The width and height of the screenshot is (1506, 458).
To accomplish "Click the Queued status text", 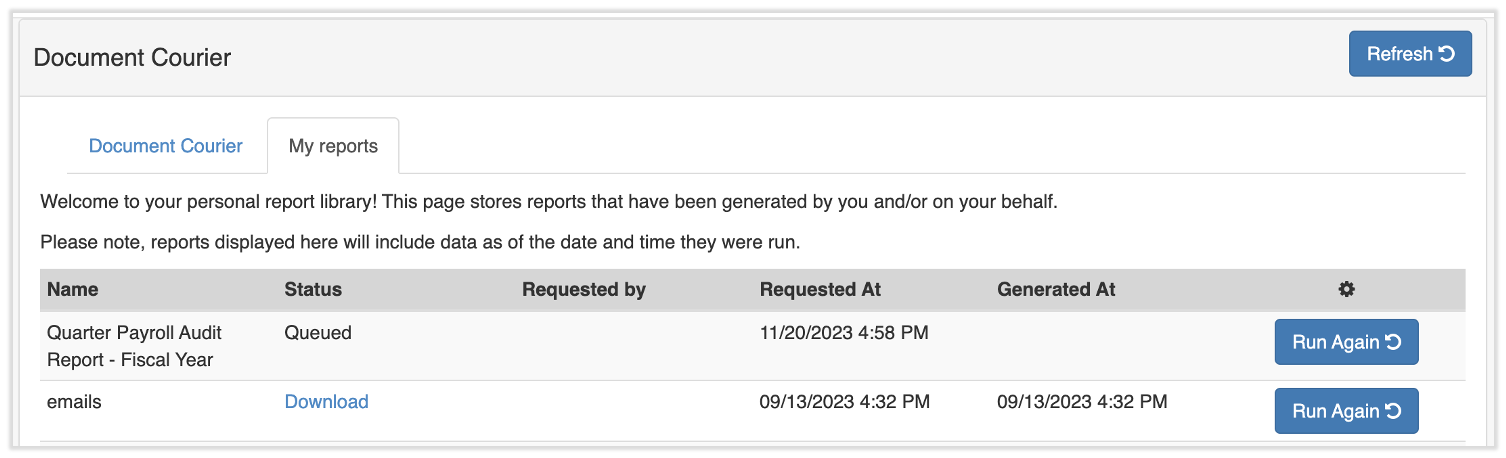I will click(318, 333).
